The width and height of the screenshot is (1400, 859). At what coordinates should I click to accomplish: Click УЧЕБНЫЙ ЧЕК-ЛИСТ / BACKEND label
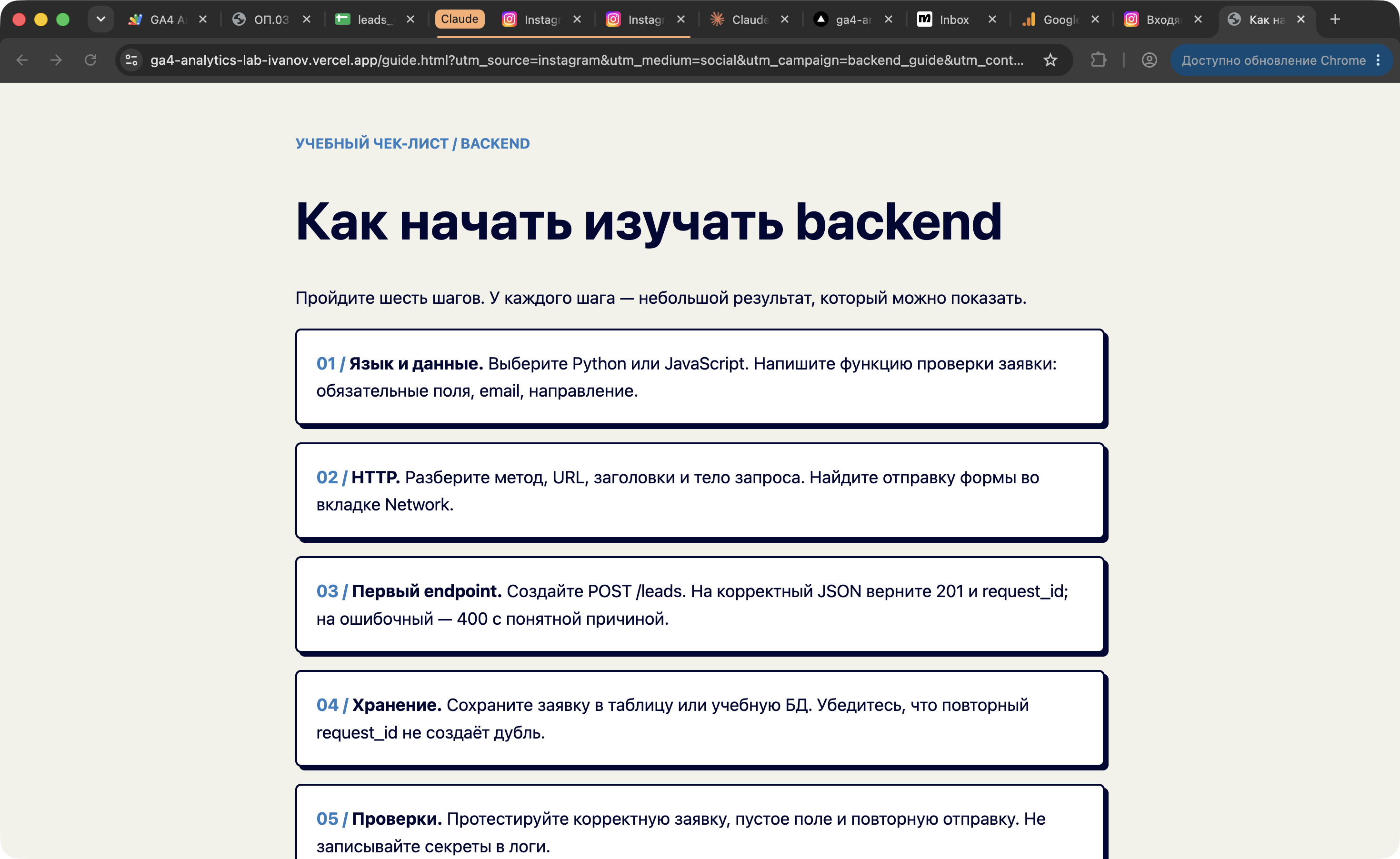412,143
